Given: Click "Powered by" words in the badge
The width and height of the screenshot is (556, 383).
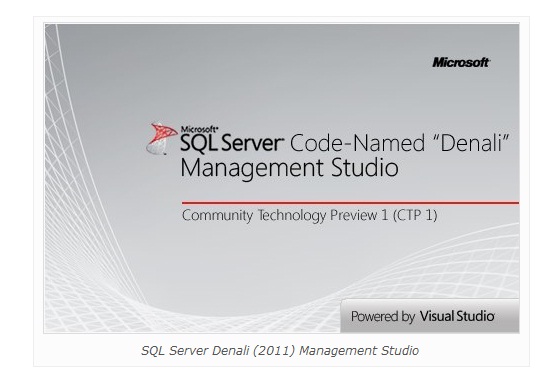Looking at the screenshot, I should 383,316.
